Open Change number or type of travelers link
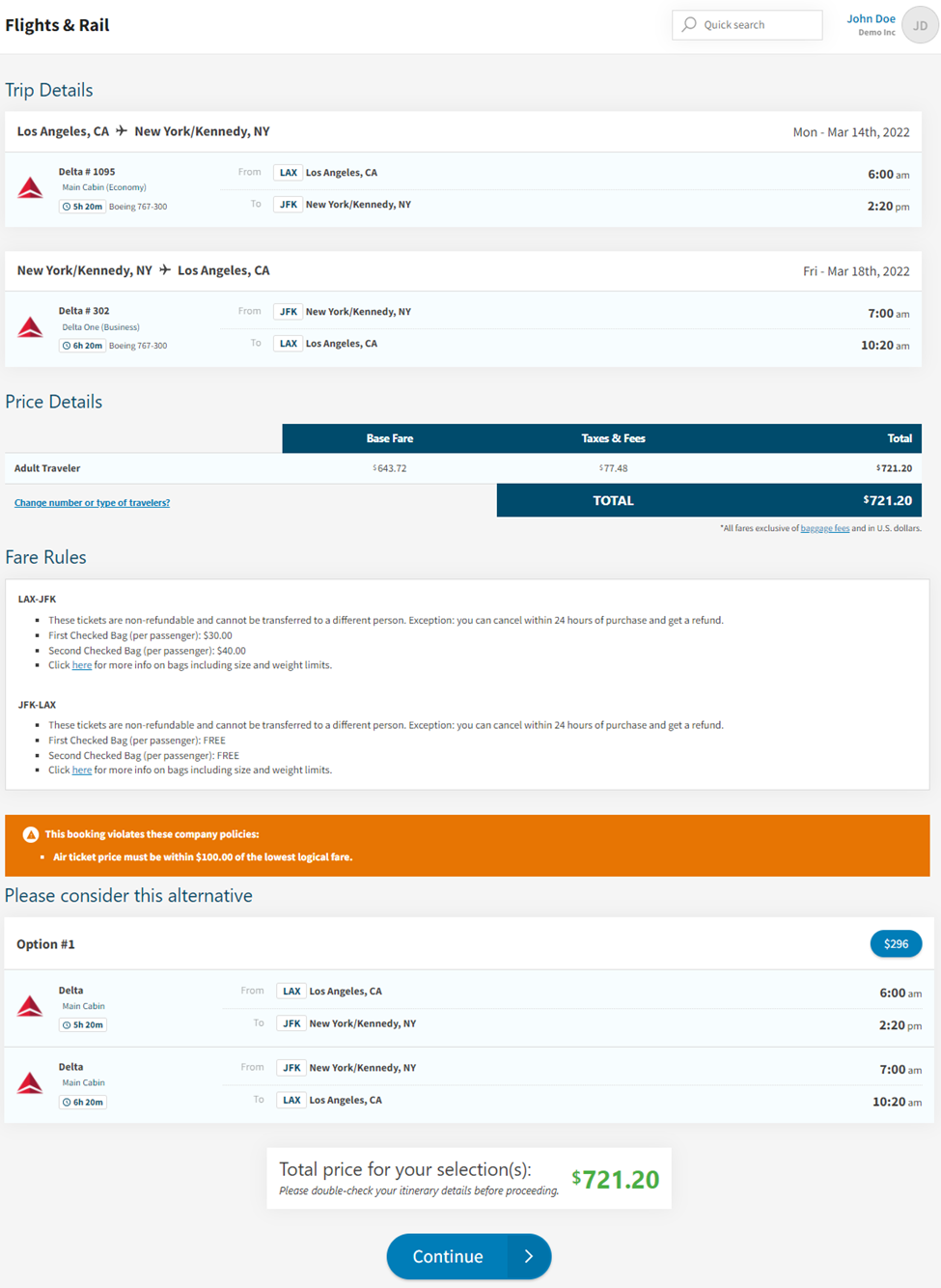The width and height of the screenshot is (941, 1288). [92, 503]
